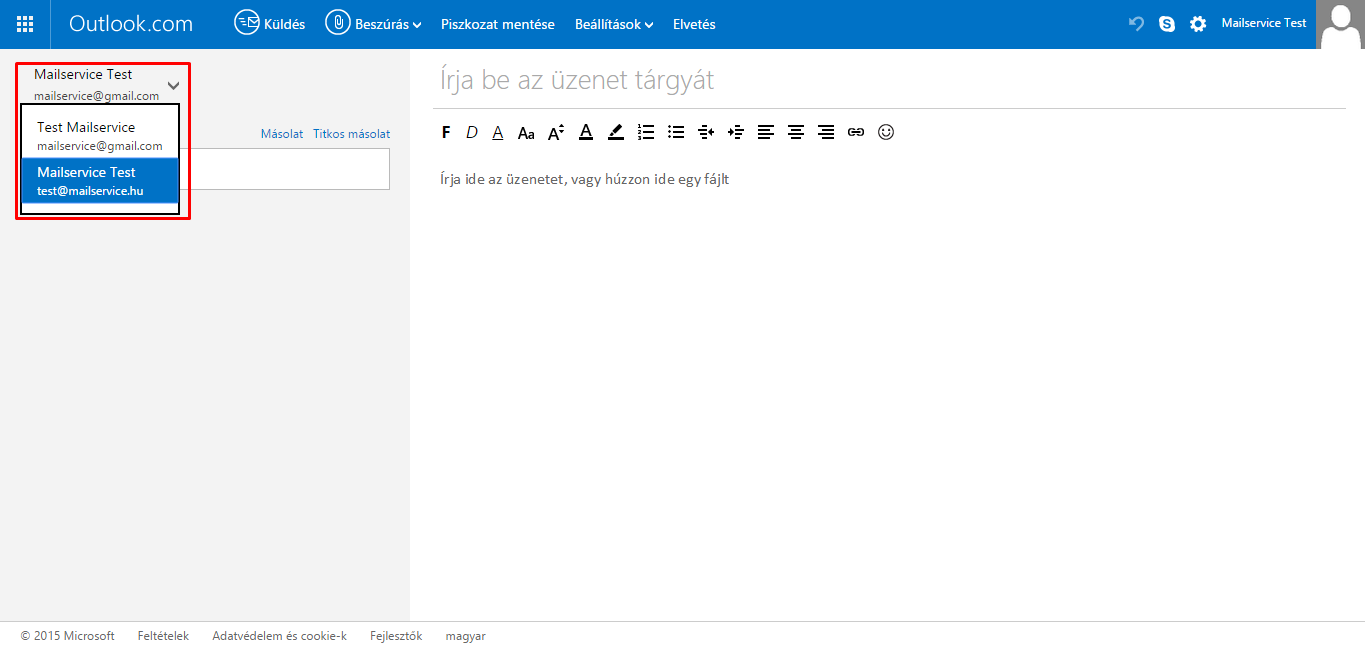Align text left
The width and height of the screenshot is (1365, 651).
766,132
